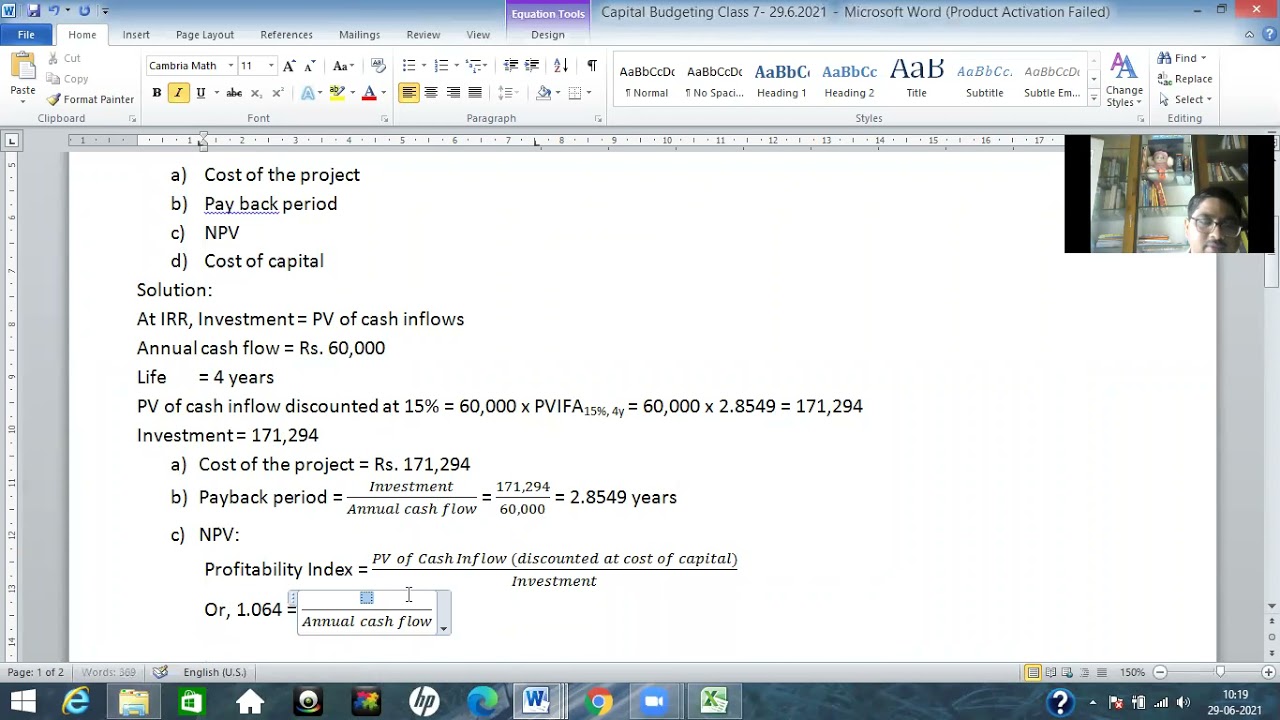Open the Font name combo box

[x=190, y=65]
